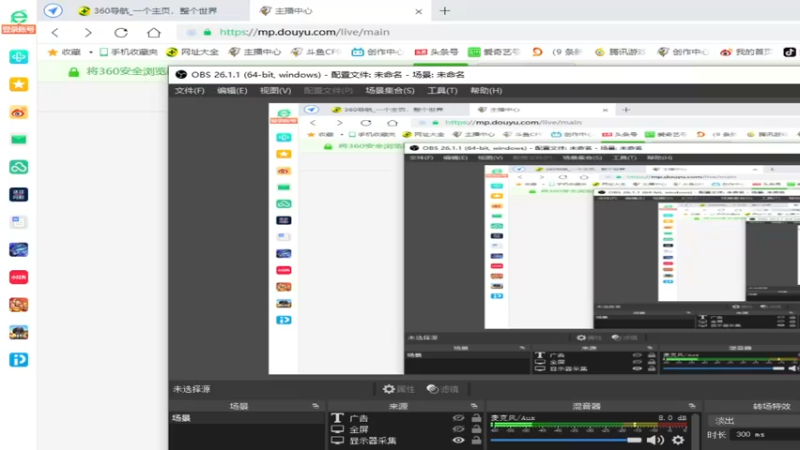Screen dimensions: 800x450
Task: Open the green cloud sidebar icon
Action: (x=19, y=167)
